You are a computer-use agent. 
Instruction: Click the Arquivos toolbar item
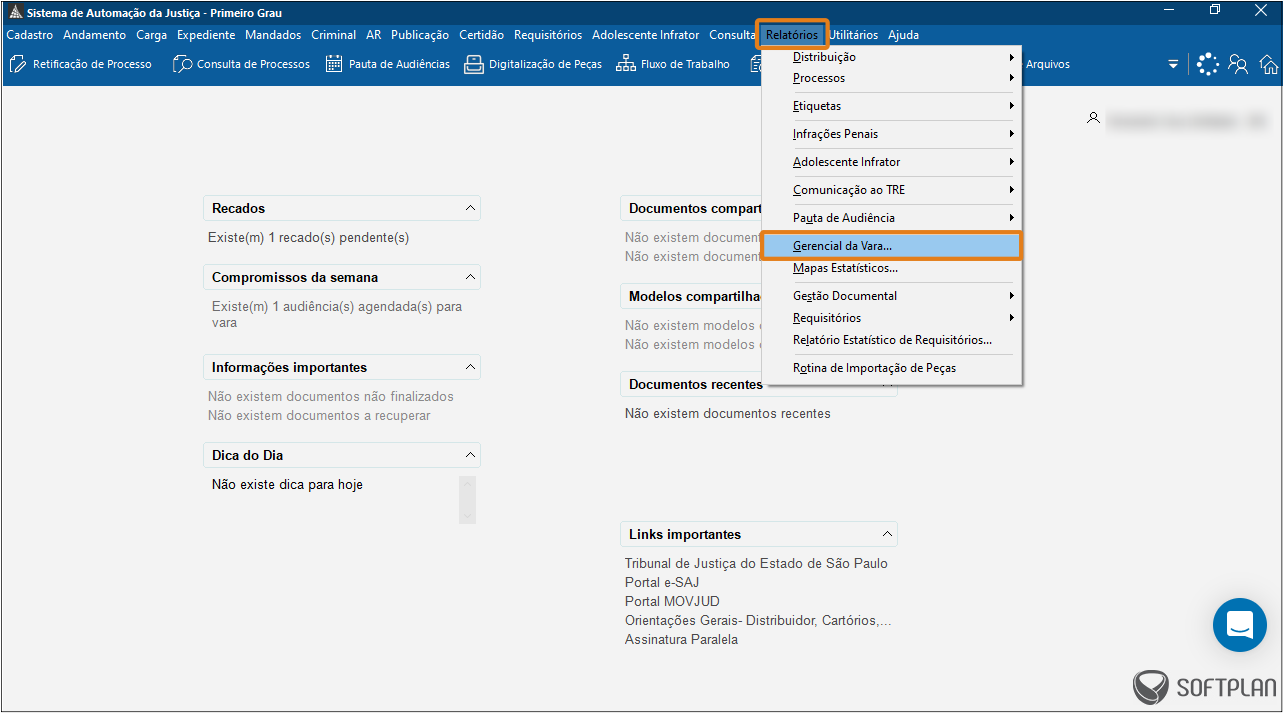(1048, 64)
